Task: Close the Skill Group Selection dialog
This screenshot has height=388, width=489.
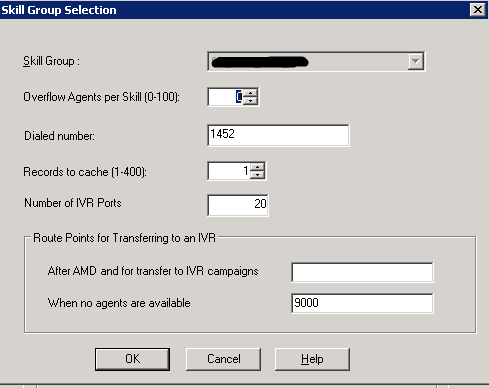Action: tap(477, 10)
